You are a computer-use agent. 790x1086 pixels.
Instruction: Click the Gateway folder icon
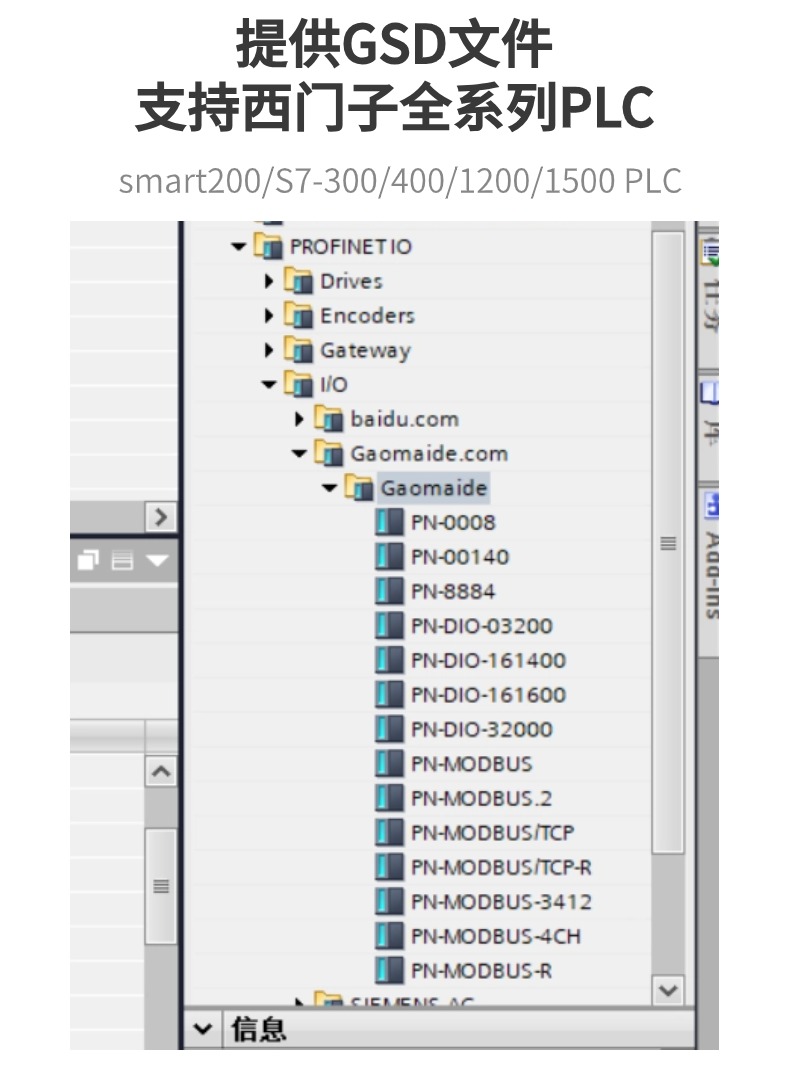pos(298,350)
